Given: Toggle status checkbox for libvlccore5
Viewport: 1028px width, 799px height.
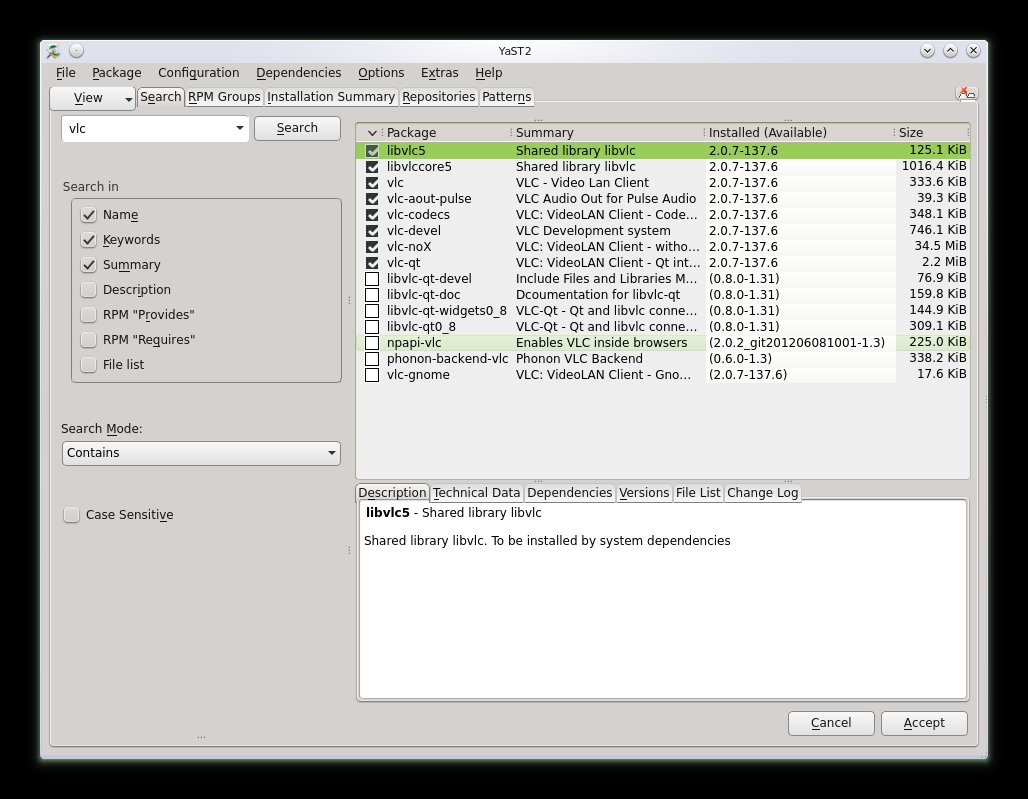Looking at the screenshot, I should click(x=372, y=166).
